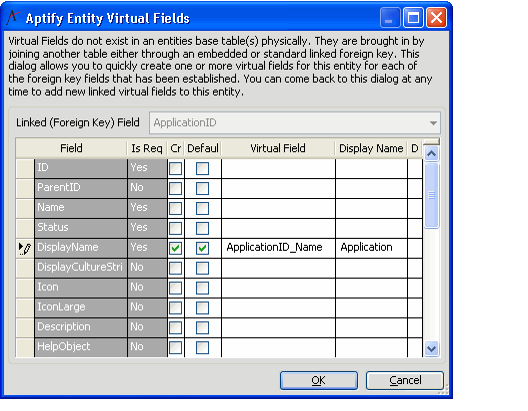Close the Aptify Entity Virtual Fields dialog

[x=436, y=18]
